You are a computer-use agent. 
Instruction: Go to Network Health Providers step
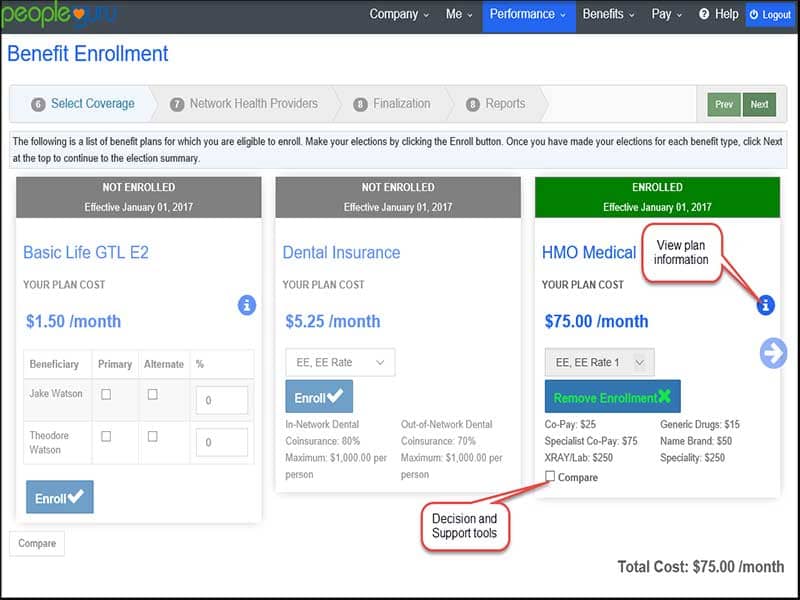[x=253, y=104]
